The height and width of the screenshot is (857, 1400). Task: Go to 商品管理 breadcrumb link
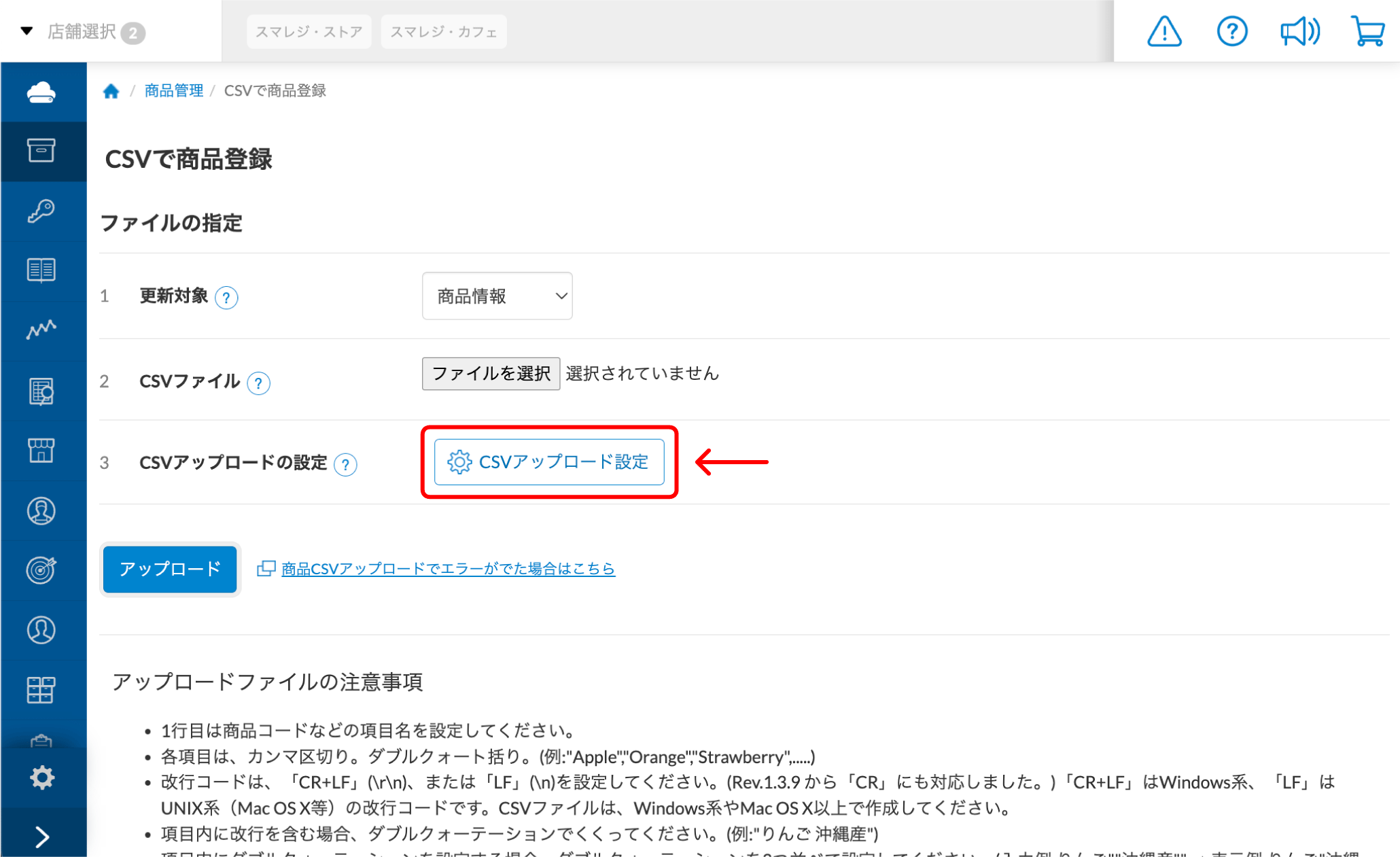click(x=174, y=91)
